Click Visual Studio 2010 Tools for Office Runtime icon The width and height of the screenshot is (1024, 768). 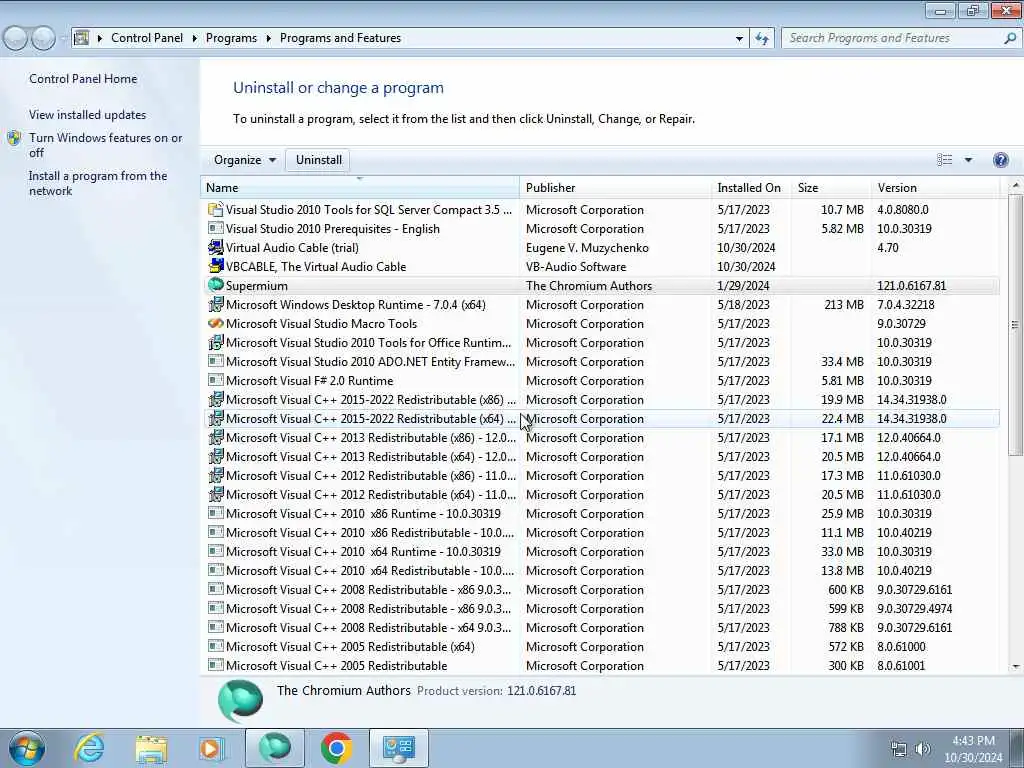pyautogui.click(x=216, y=342)
